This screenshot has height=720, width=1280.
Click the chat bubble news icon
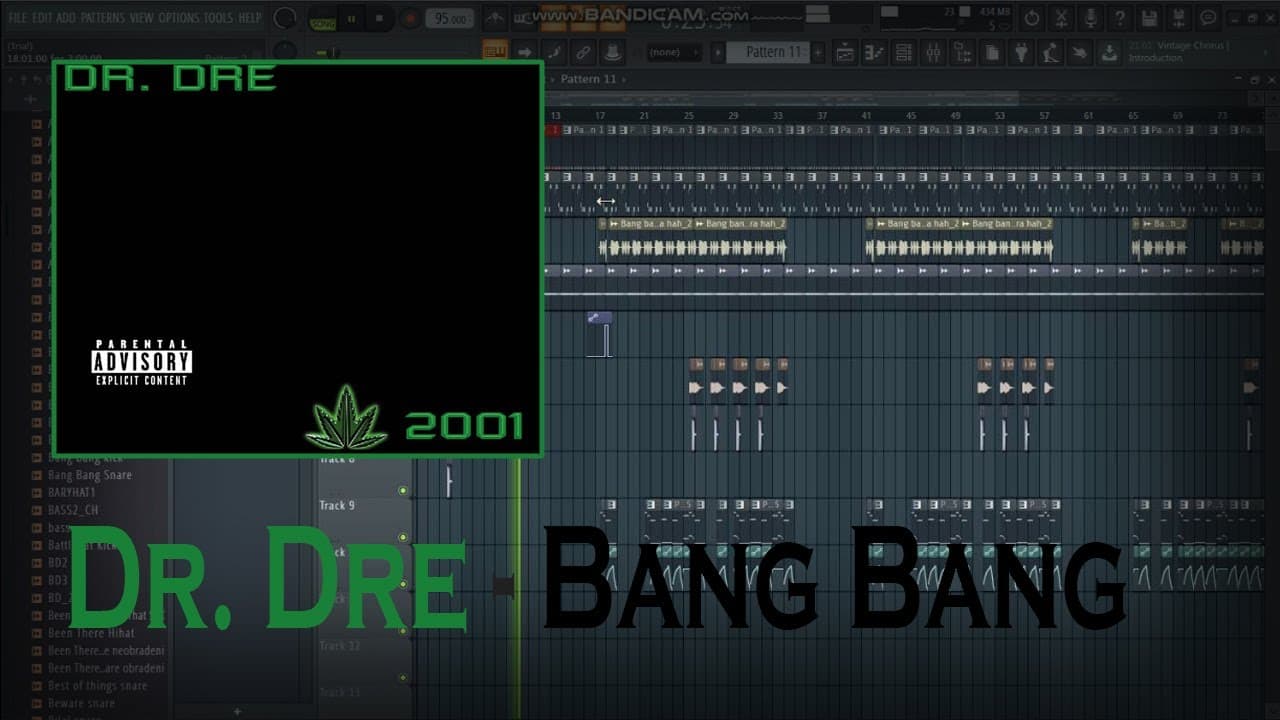[1208, 18]
